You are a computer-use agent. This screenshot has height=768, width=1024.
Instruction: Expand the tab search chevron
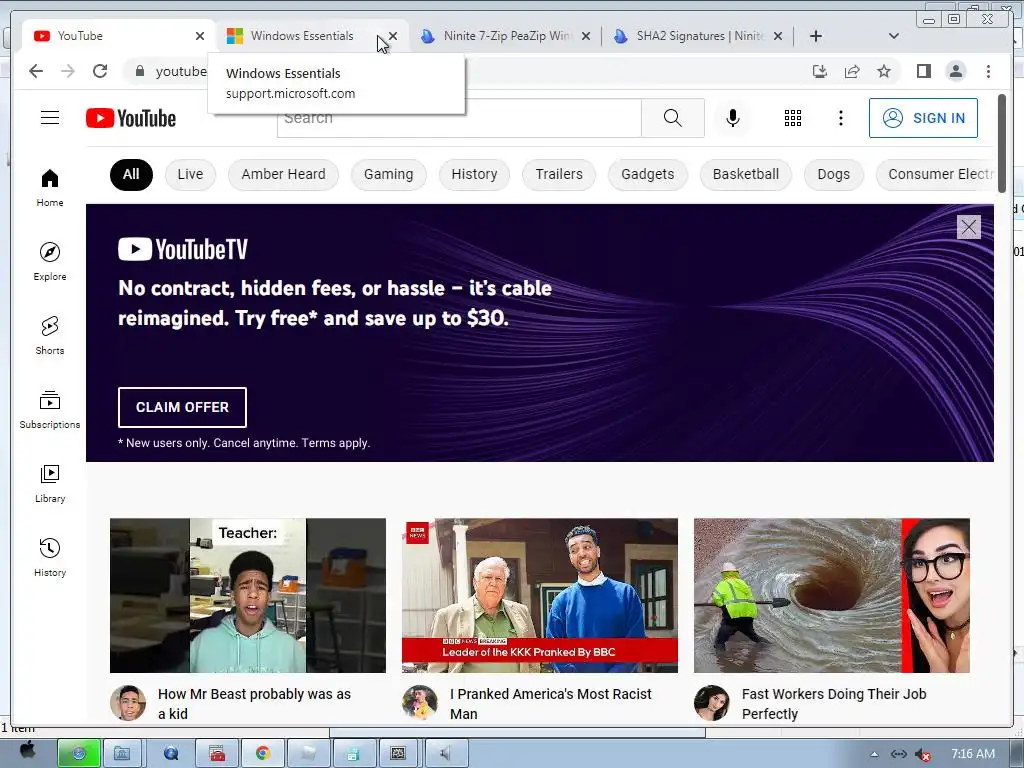pyautogui.click(x=894, y=36)
